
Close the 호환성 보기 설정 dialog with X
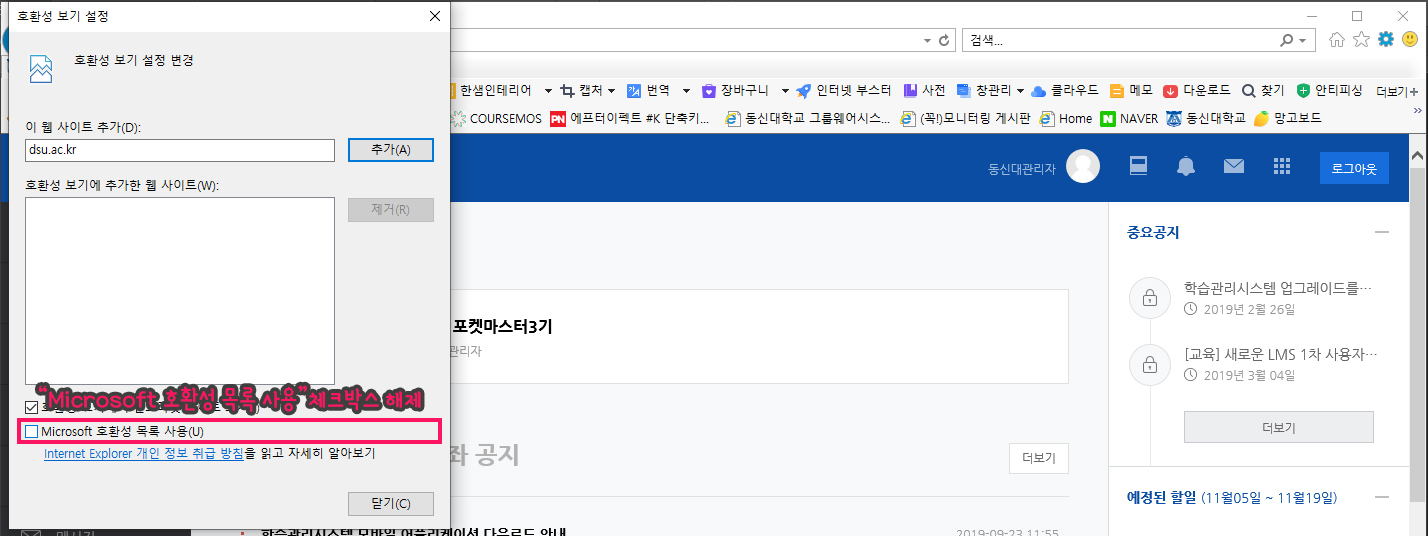(434, 16)
